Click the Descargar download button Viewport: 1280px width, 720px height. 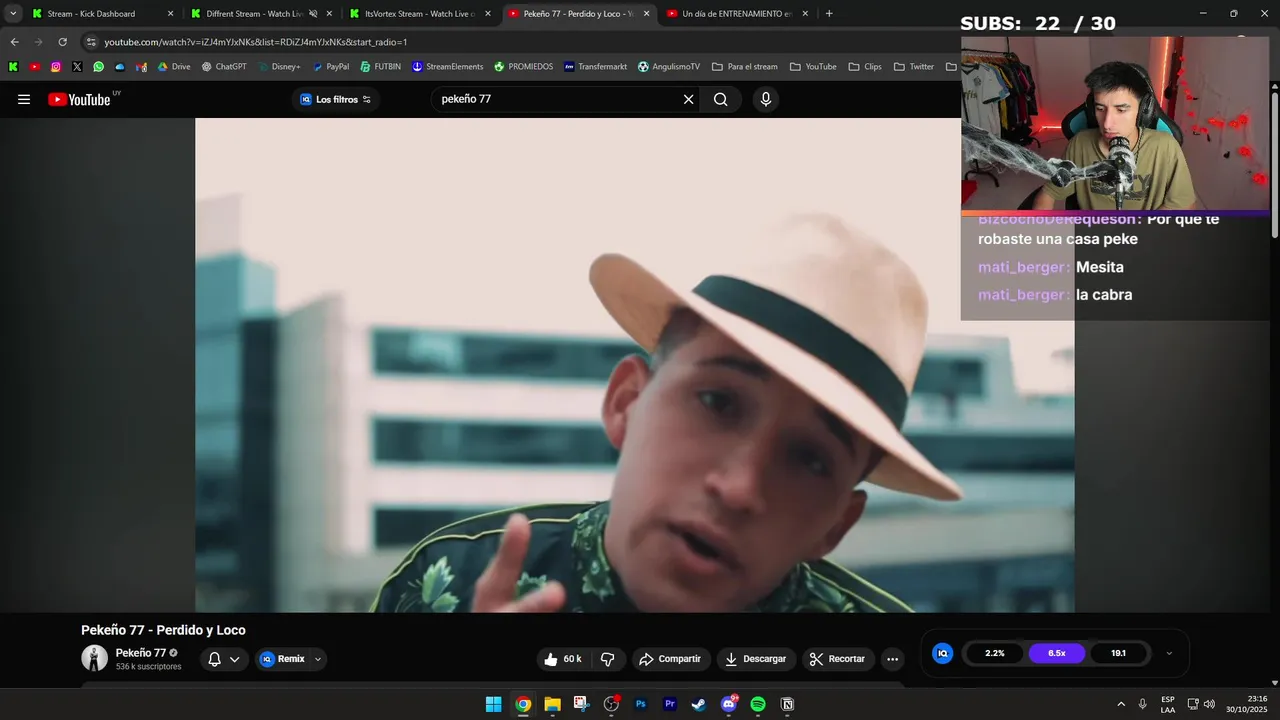(x=755, y=659)
